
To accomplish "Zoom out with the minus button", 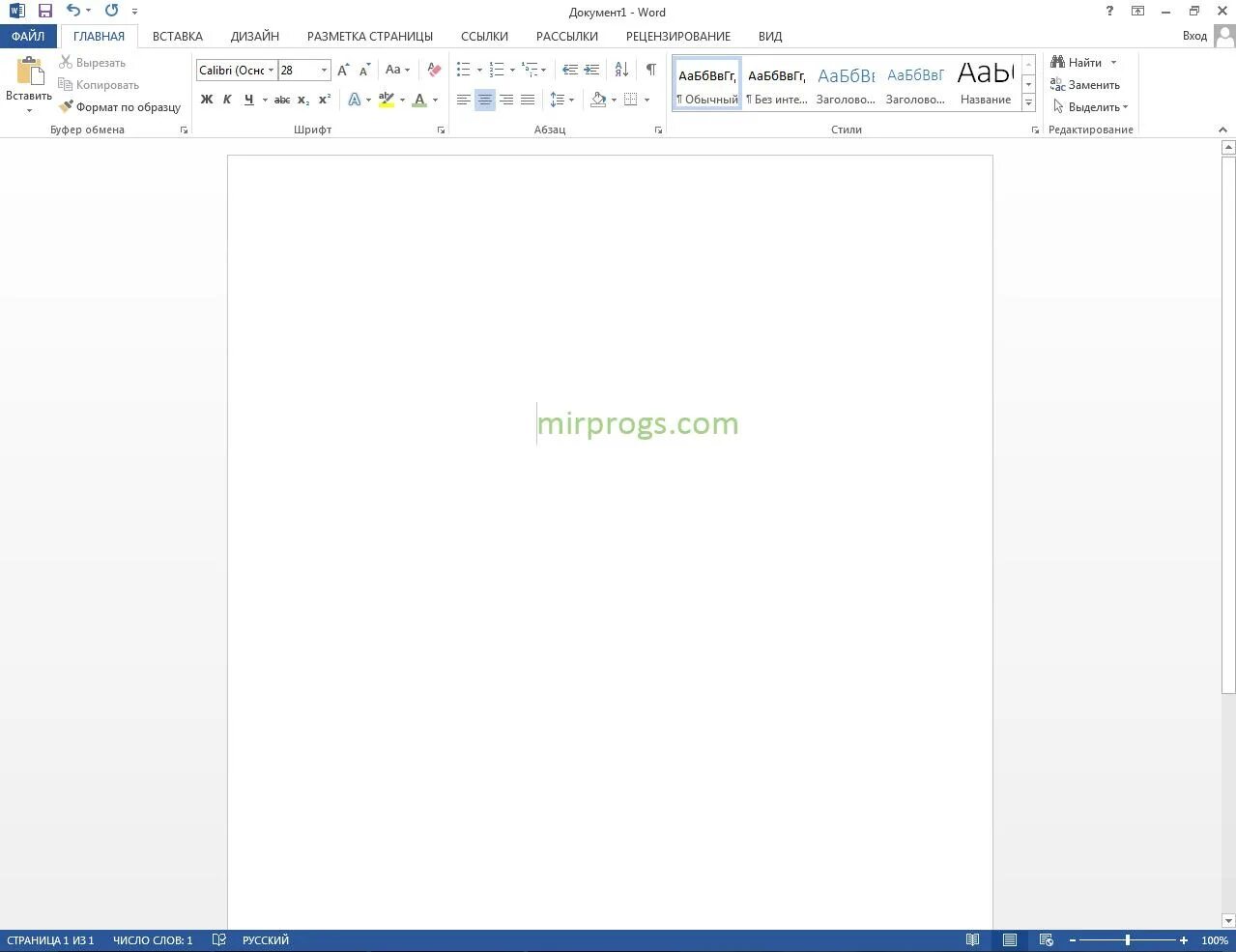I will click(x=1072, y=940).
